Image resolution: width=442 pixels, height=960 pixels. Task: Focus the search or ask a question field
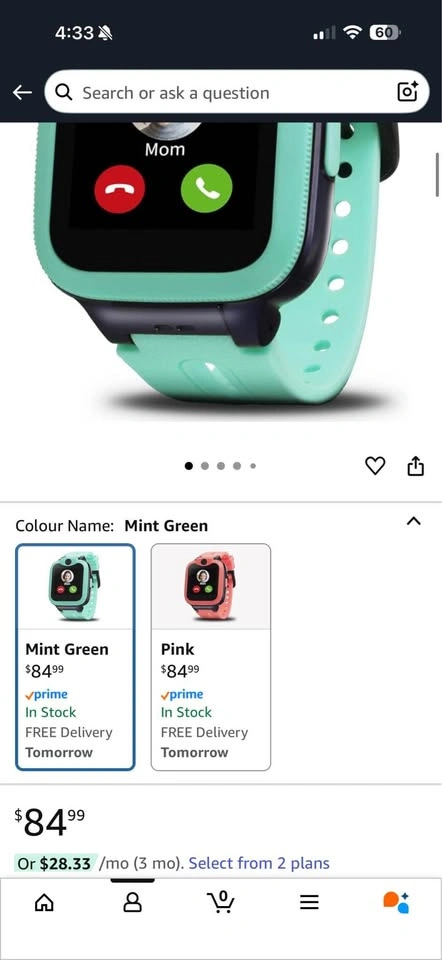click(237, 92)
